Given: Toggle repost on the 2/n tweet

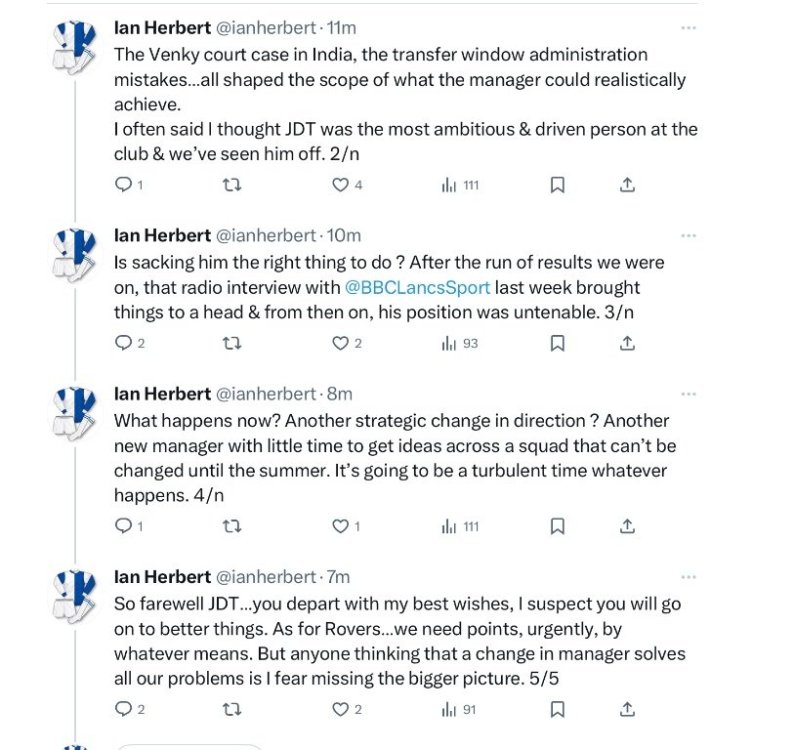Looking at the screenshot, I should point(232,185).
